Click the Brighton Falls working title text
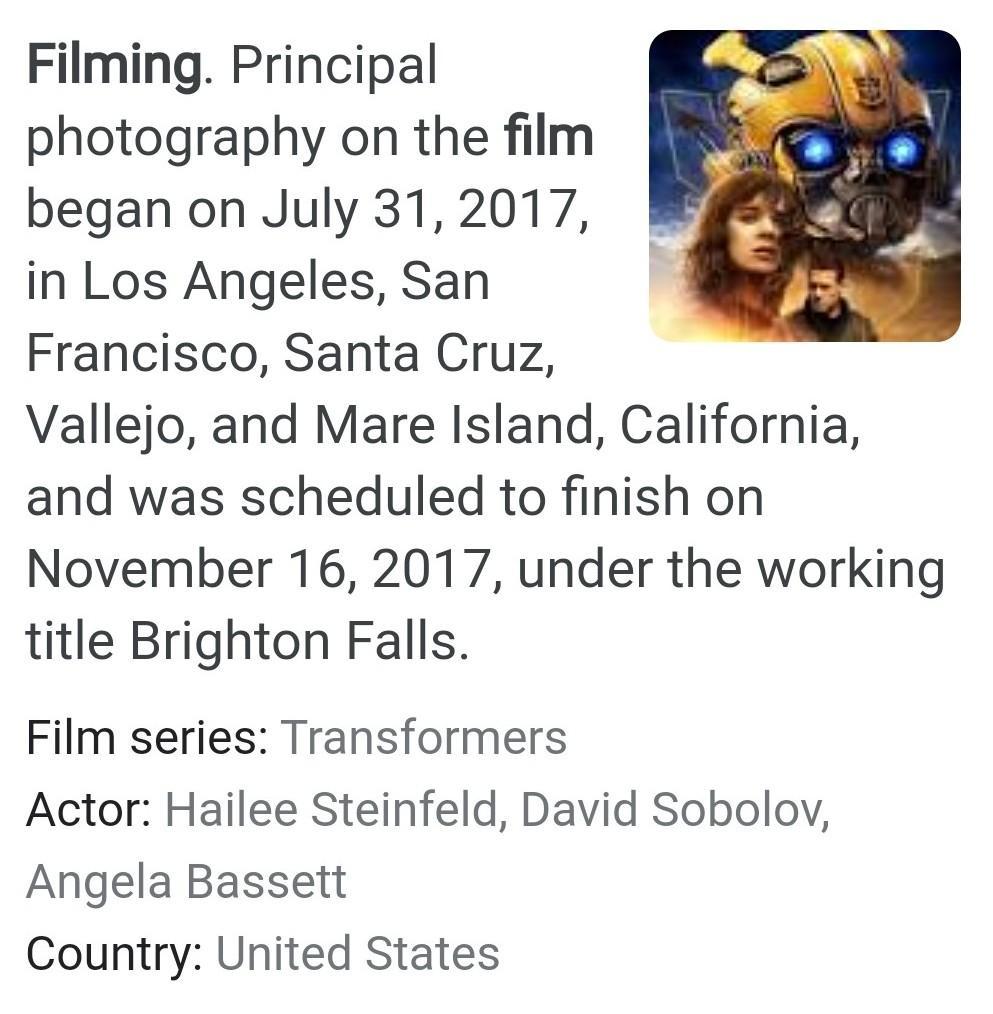The width and height of the screenshot is (993, 1014). coord(299,641)
